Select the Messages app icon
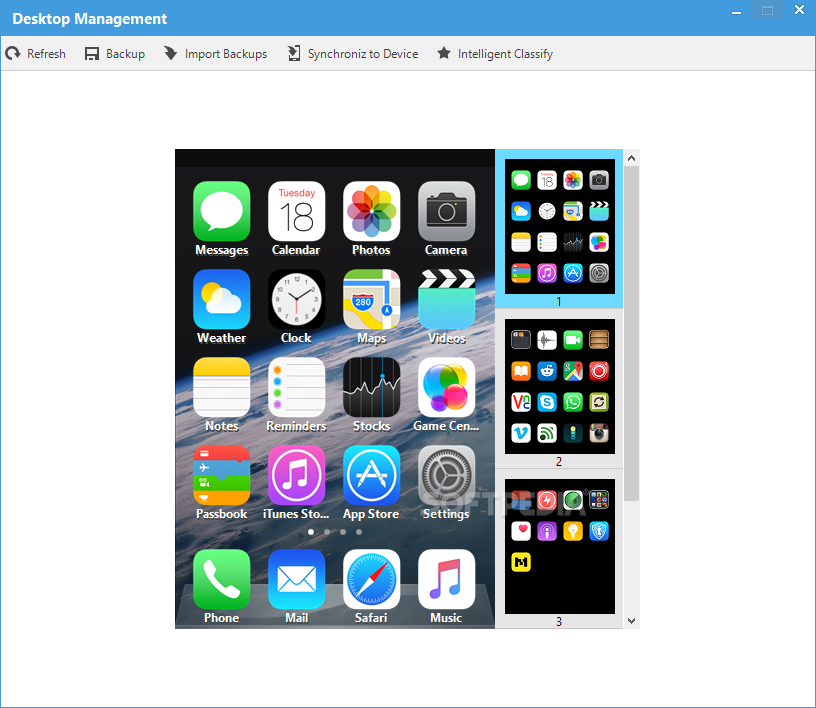 click(x=222, y=211)
